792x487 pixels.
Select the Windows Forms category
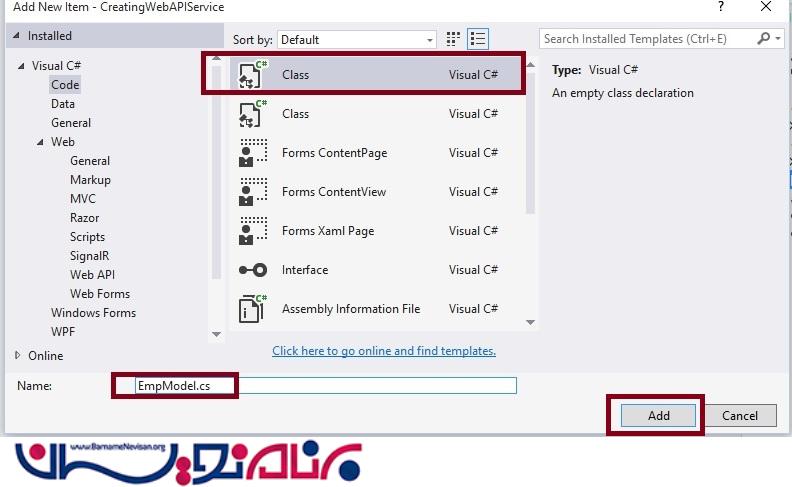point(93,313)
